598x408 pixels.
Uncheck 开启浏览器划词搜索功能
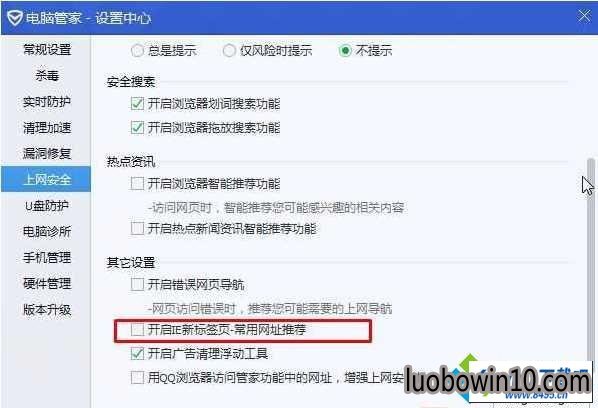point(137,103)
